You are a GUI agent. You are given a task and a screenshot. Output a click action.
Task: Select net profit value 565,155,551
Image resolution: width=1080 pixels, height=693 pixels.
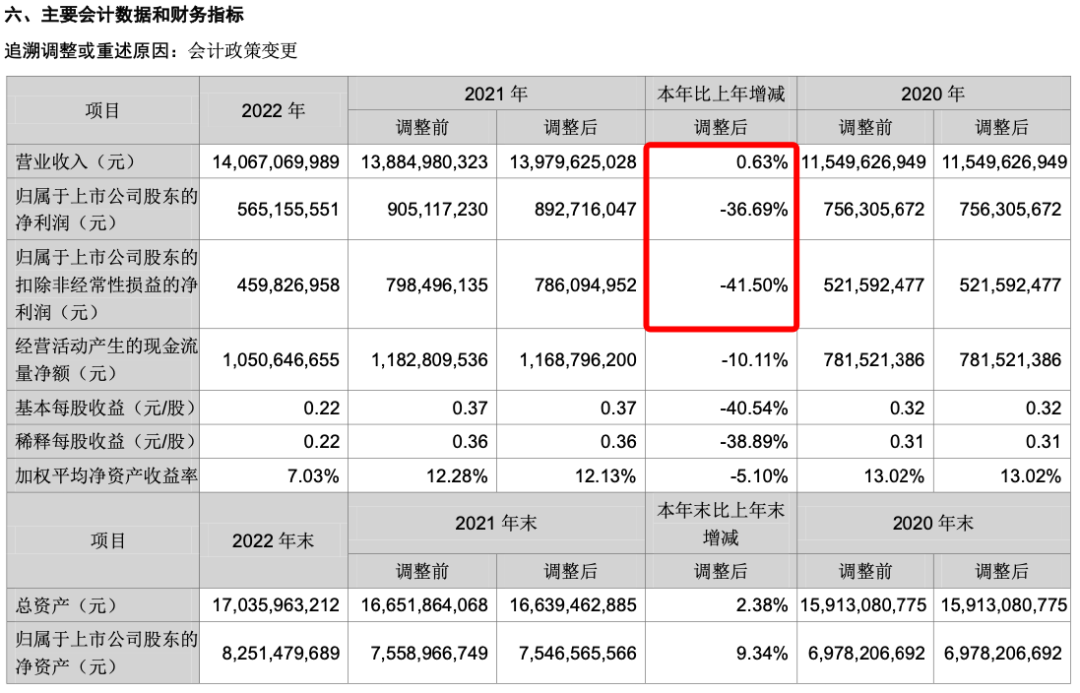pos(288,209)
